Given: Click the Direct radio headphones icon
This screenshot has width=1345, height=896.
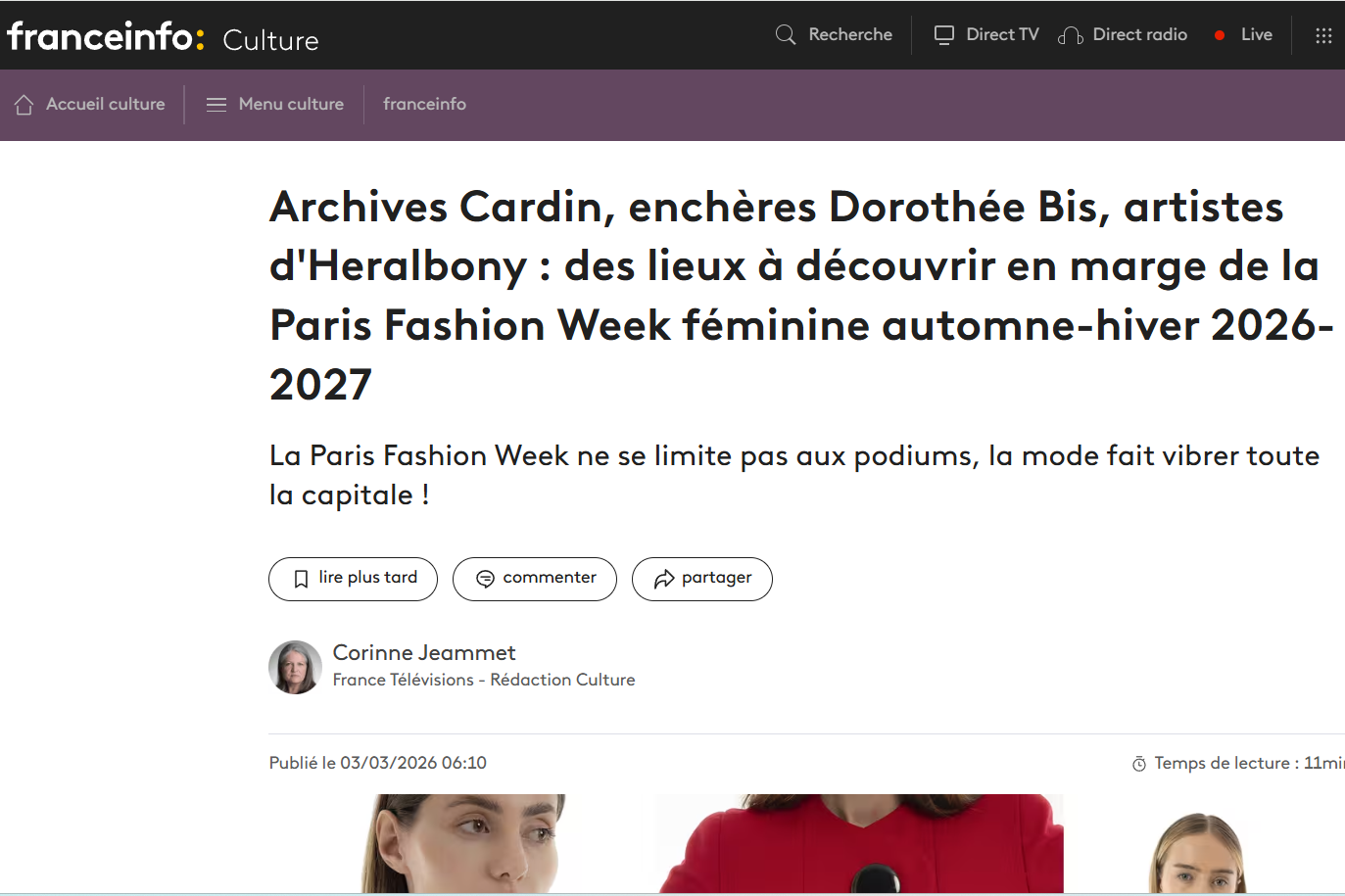Looking at the screenshot, I should [x=1071, y=36].
